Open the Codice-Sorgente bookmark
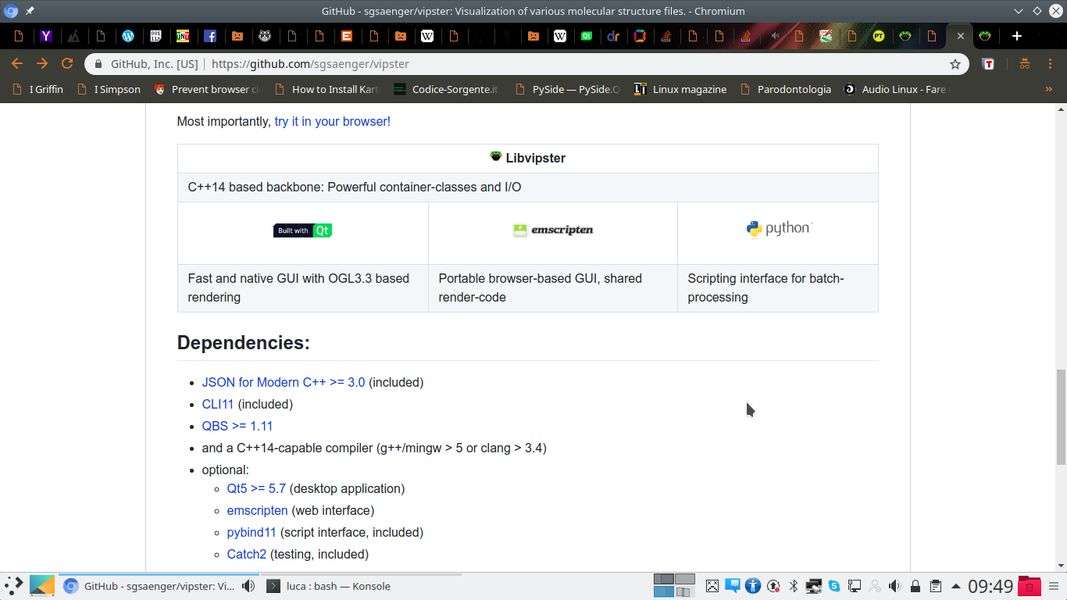The image size is (1067, 600). point(446,89)
